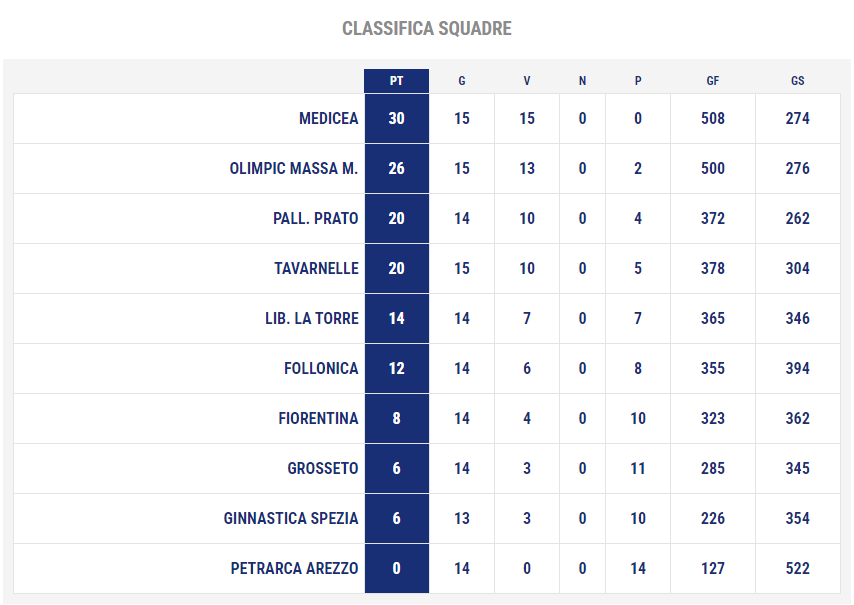
Task: Click the CLASSIFICA SQUADRE heading
Action: click(x=427, y=28)
